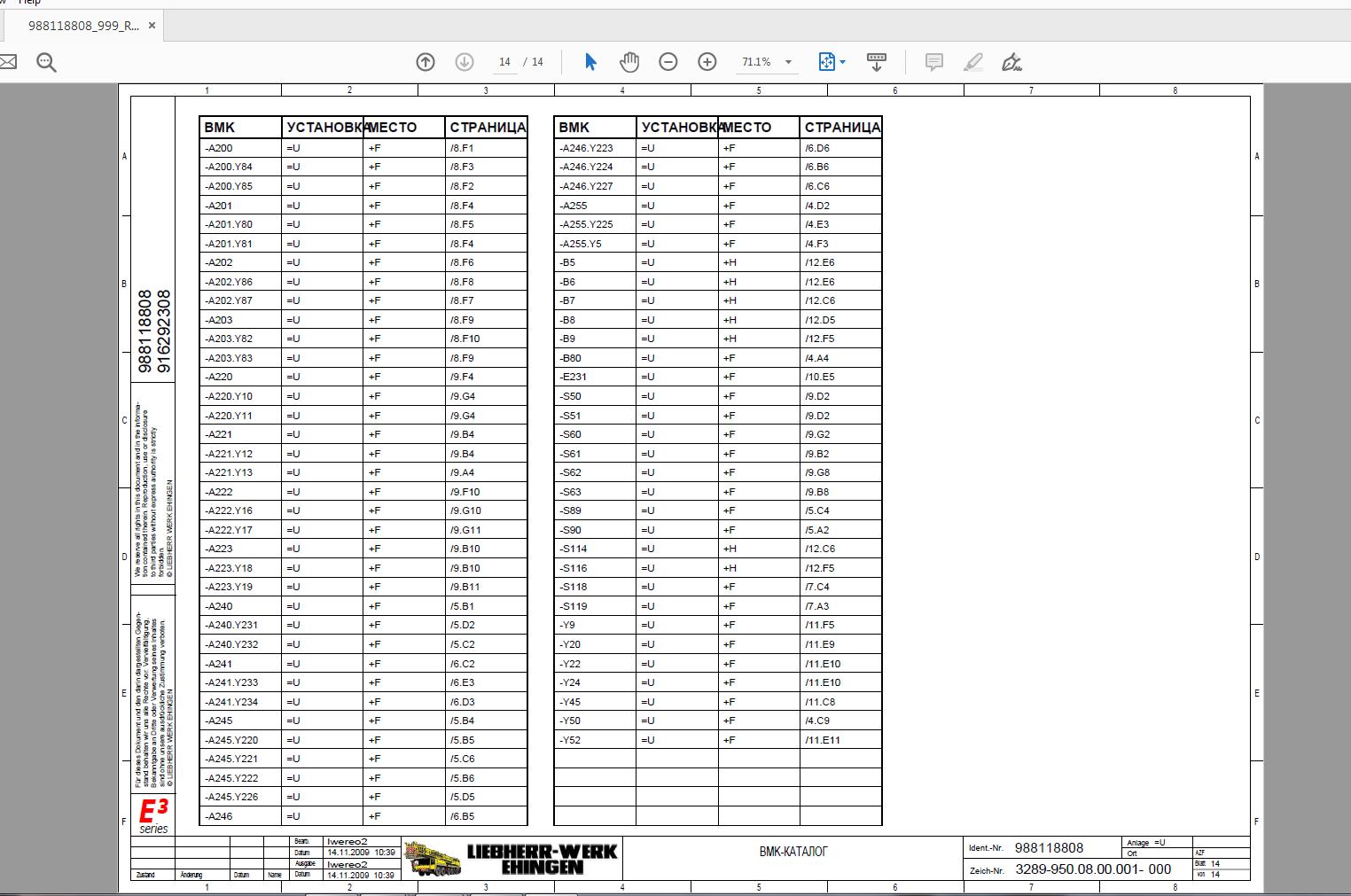Screen dimensions: 1351x896
Task: Click page reference /10.E5
Action: 819,377
